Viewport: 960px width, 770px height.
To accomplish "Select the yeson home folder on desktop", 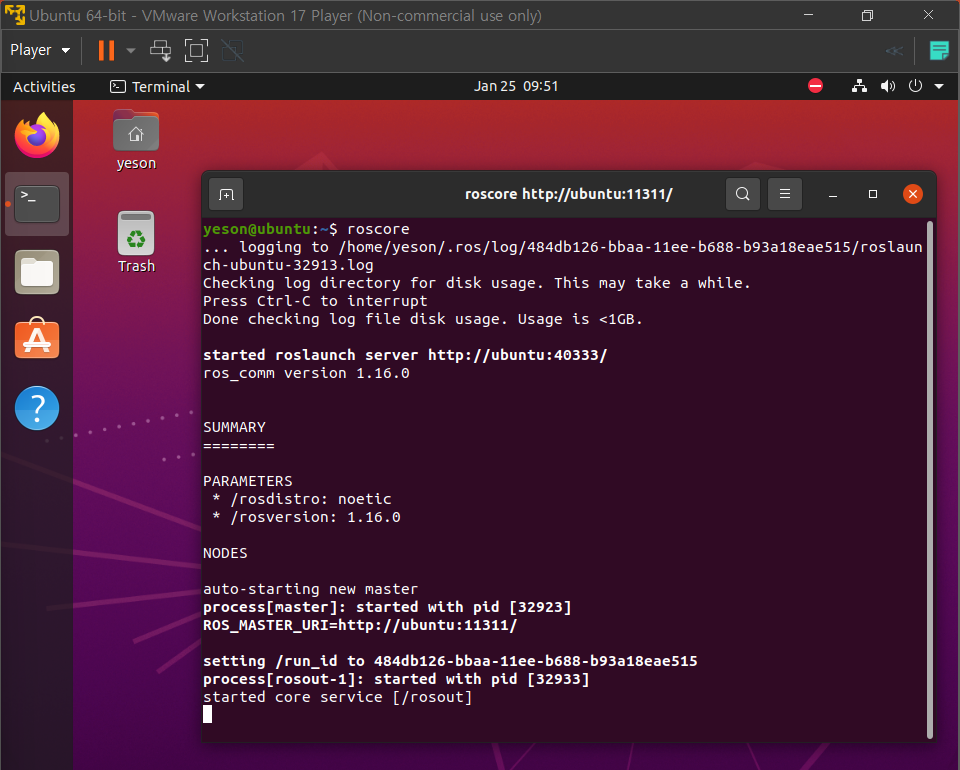I will 136,140.
